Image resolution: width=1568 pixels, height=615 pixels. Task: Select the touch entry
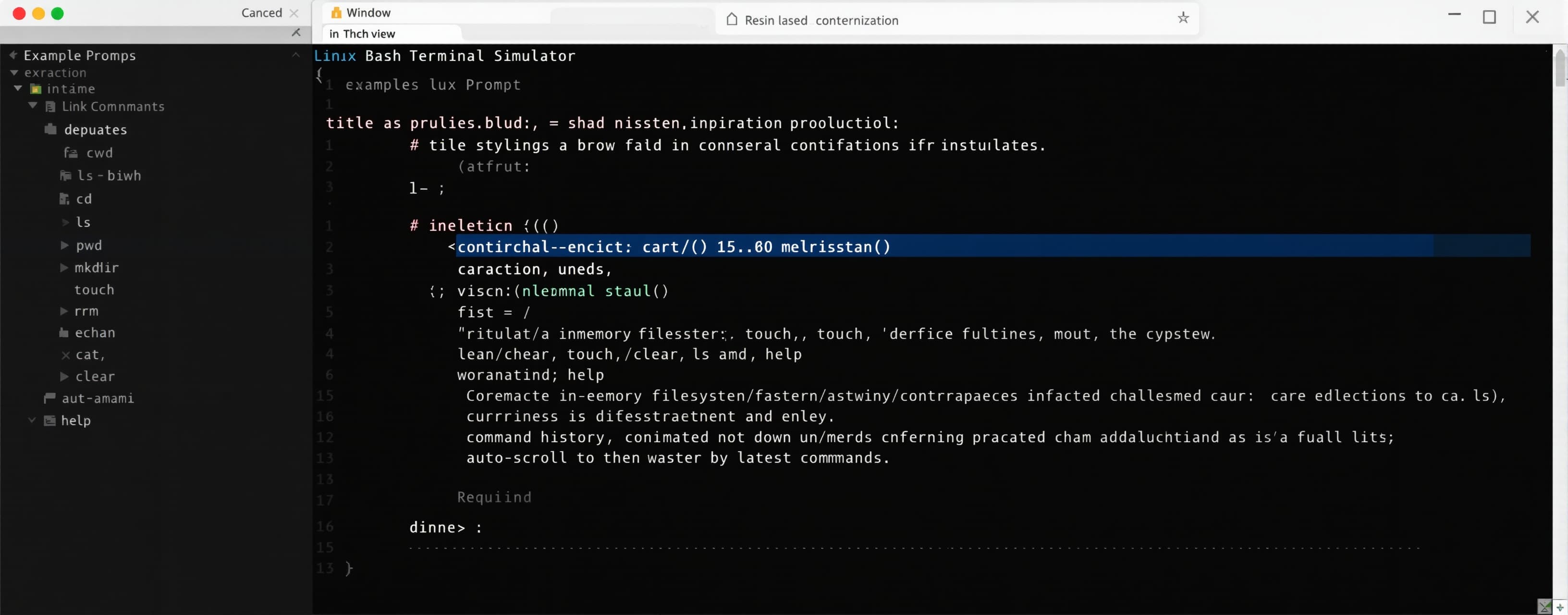point(94,290)
